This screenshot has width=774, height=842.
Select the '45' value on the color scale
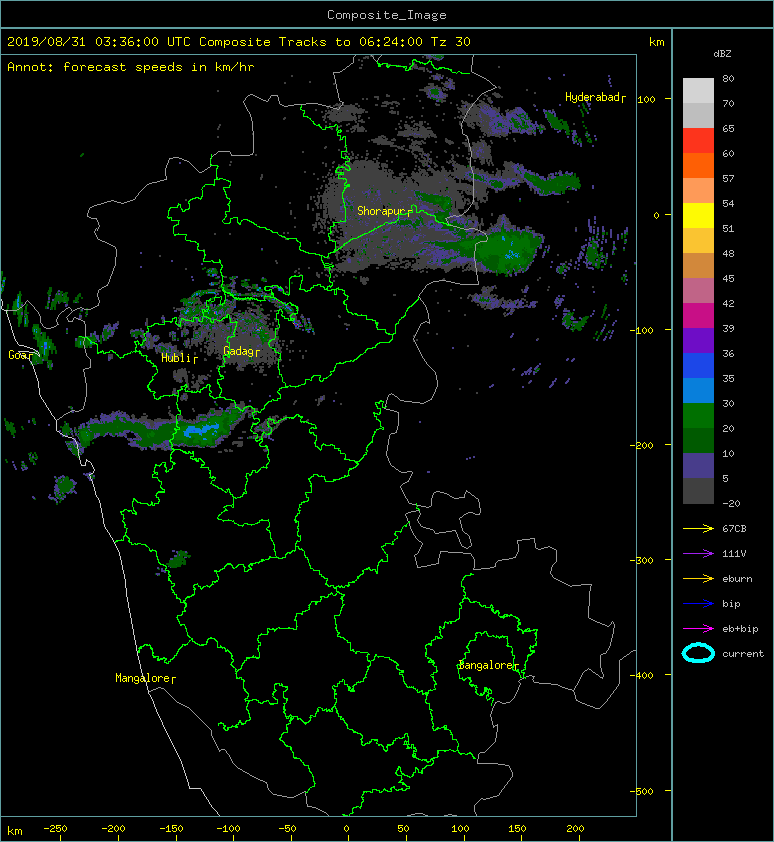(728, 278)
